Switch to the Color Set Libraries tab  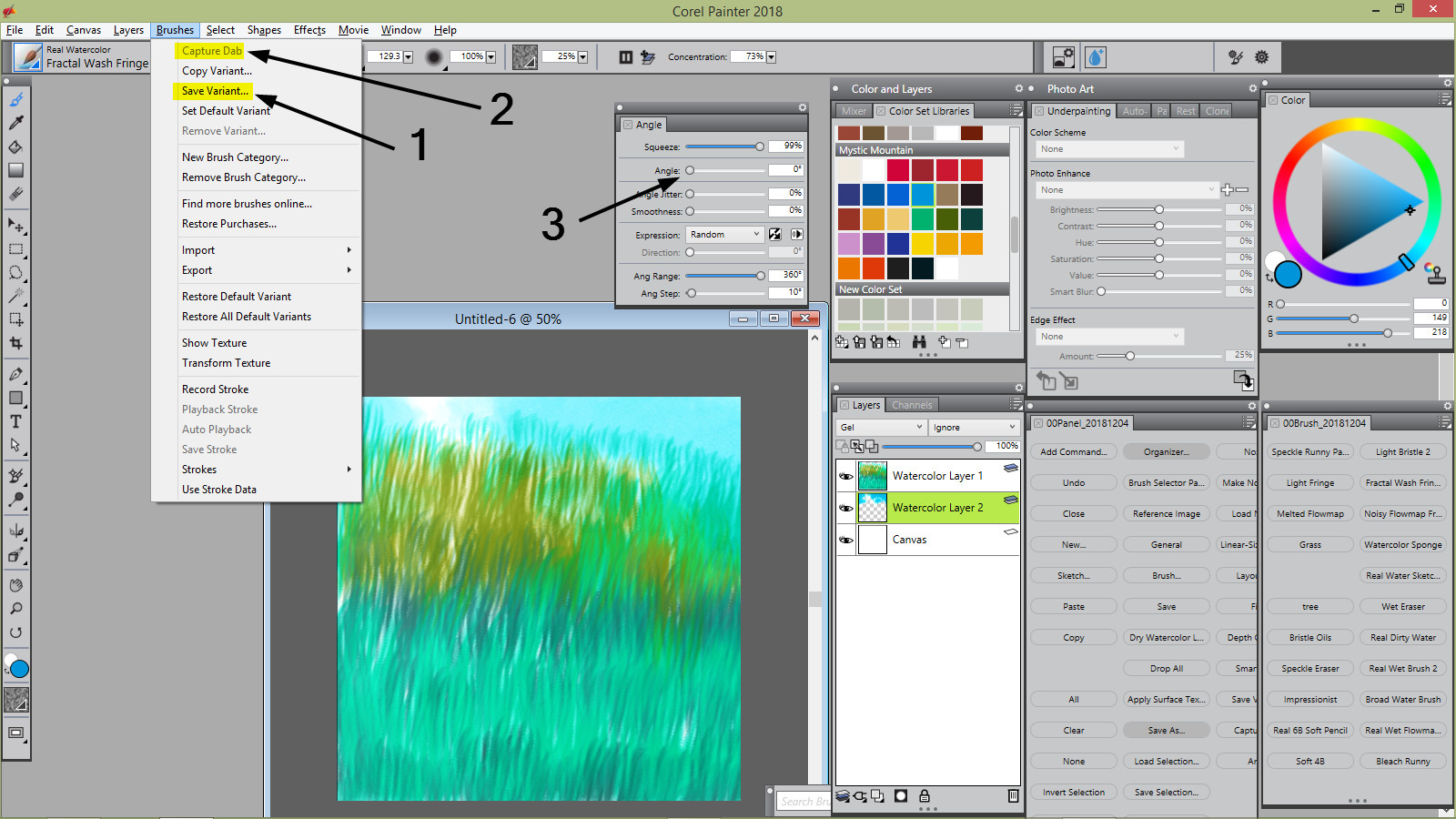click(924, 111)
